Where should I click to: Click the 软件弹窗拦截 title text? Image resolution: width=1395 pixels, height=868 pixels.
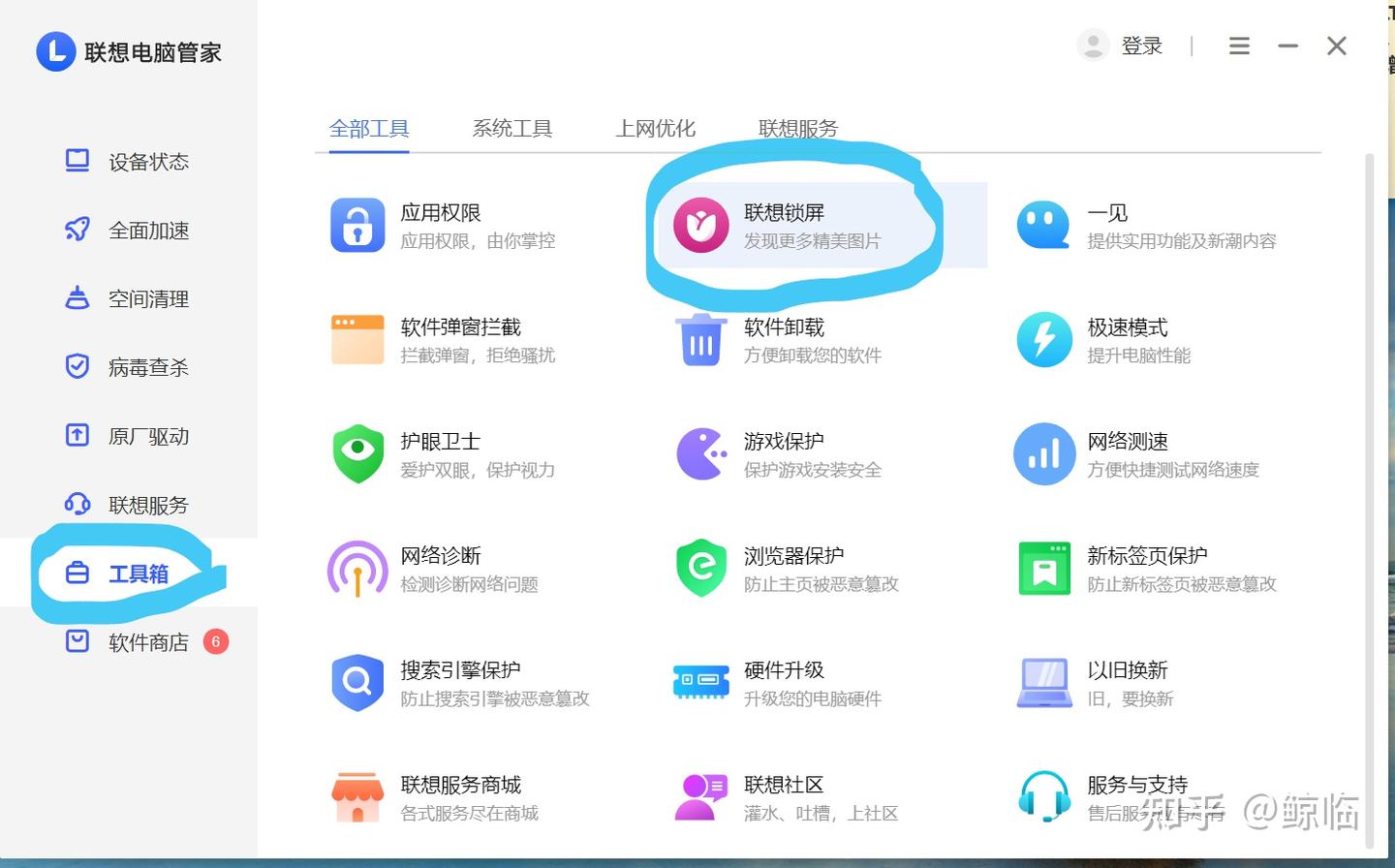(x=461, y=327)
